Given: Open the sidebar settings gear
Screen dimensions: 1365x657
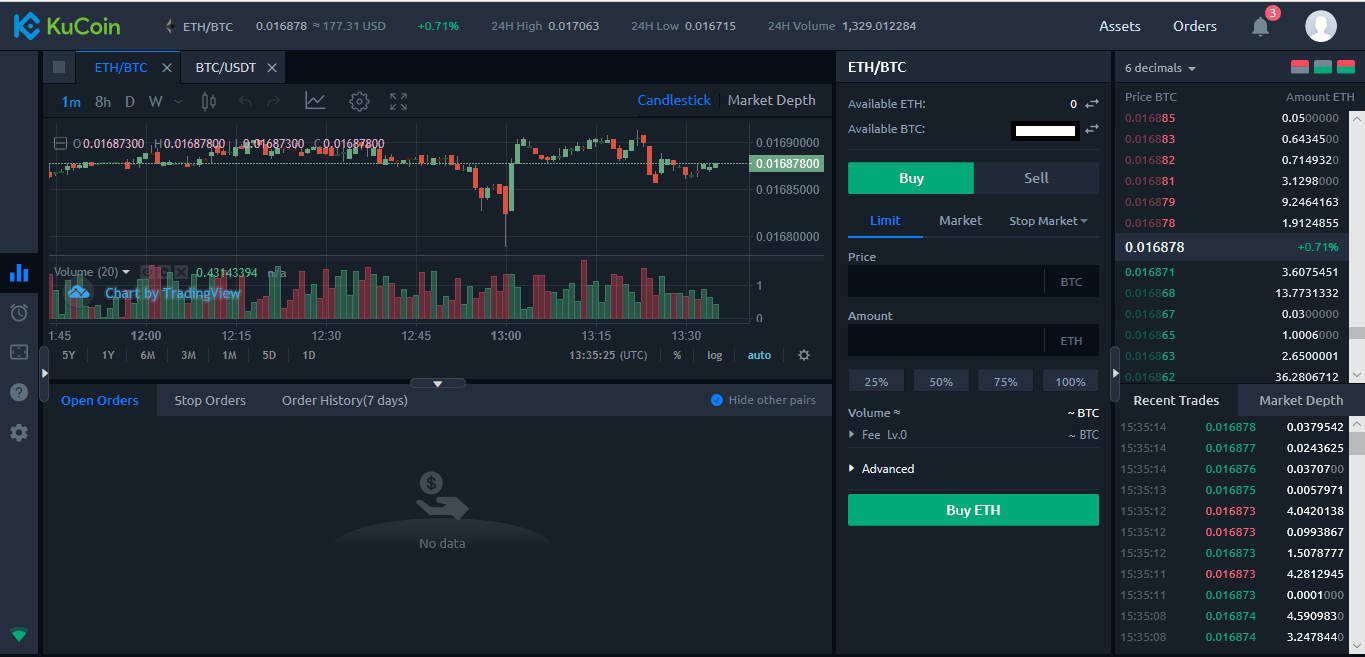Looking at the screenshot, I should point(19,433).
